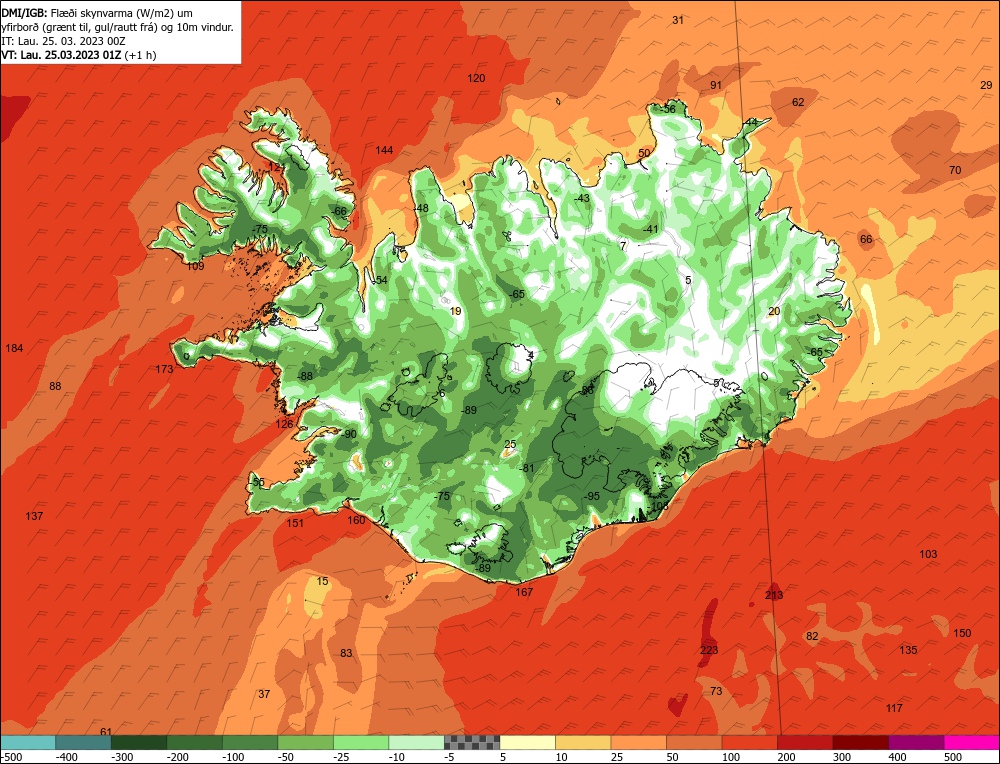
Task: Select the value 29 in the top right
Action: click(986, 85)
